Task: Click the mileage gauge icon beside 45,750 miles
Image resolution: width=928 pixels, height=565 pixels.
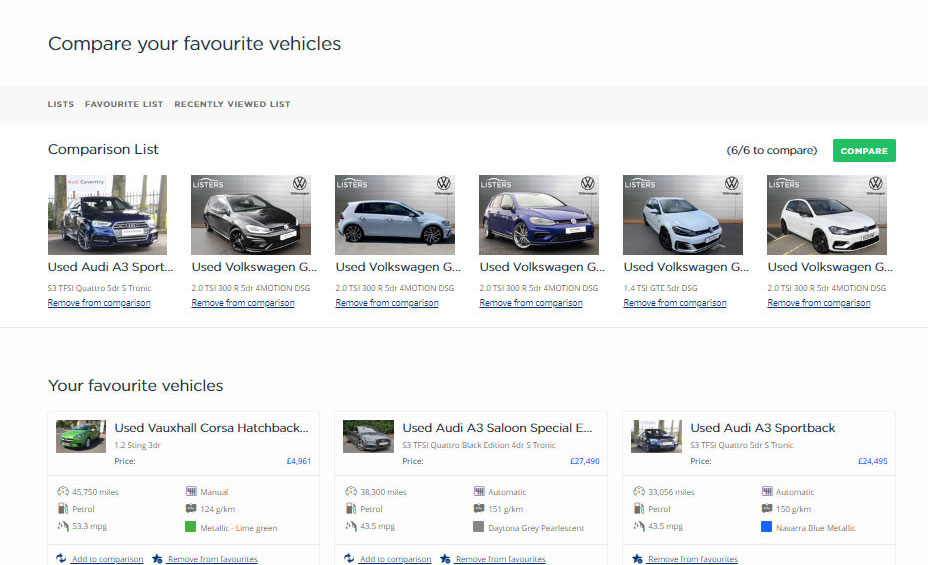Action: point(63,491)
